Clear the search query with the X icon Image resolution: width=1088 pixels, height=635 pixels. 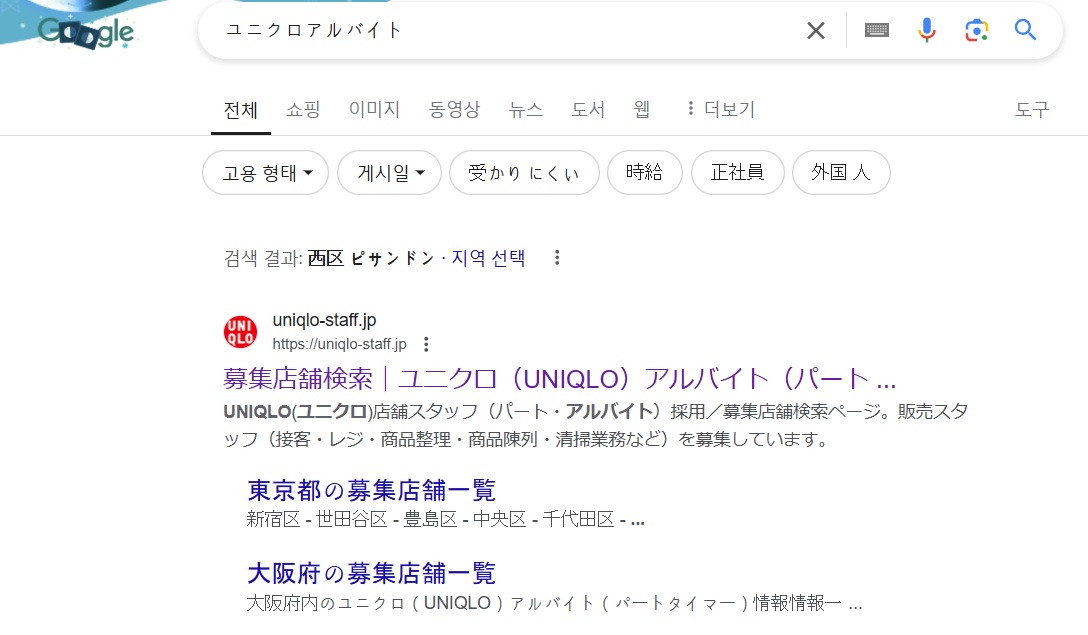point(816,31)
